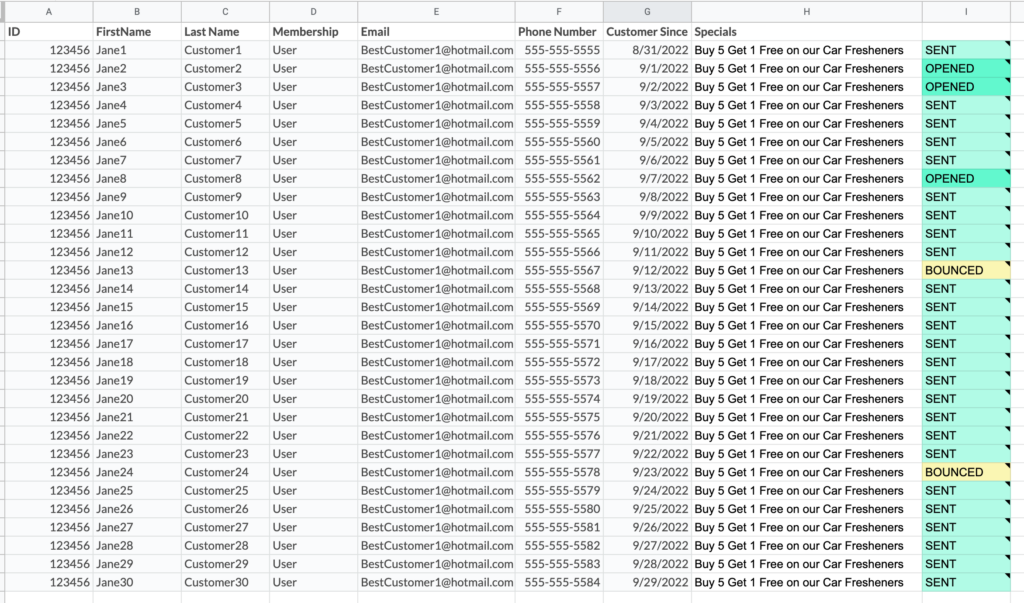The width and height of the screenshot is (1024, 603).
Task: Select the Email header cell
Action: 436,31
